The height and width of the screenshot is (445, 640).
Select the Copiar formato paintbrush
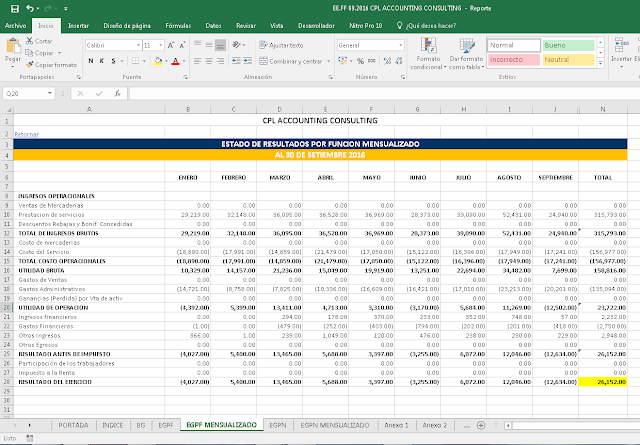30,63
